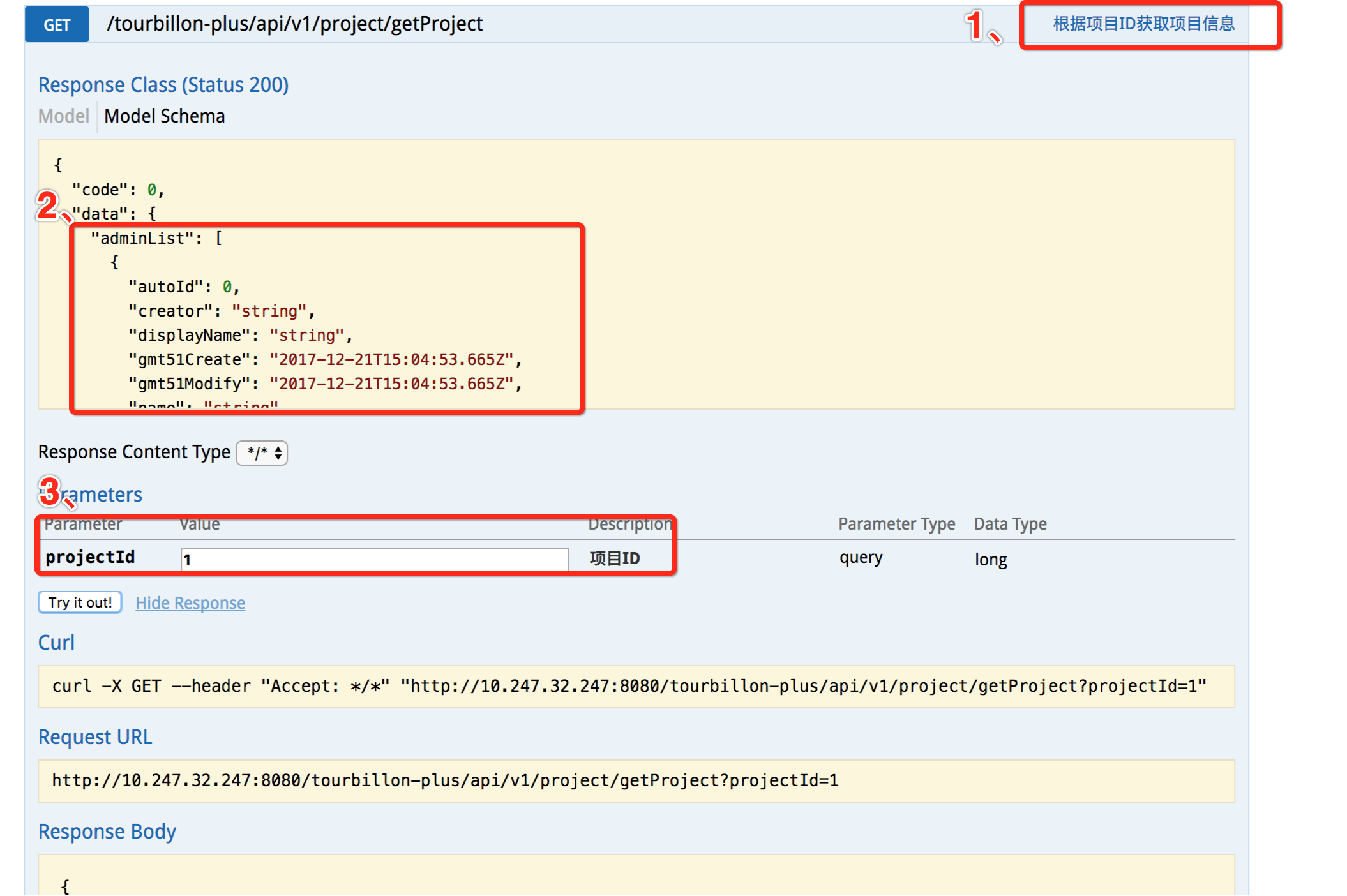Image resolution: width=1347 pixels, height=896 pixels.
Task: Click the "code": 0 line
Action: pos(118,190)
